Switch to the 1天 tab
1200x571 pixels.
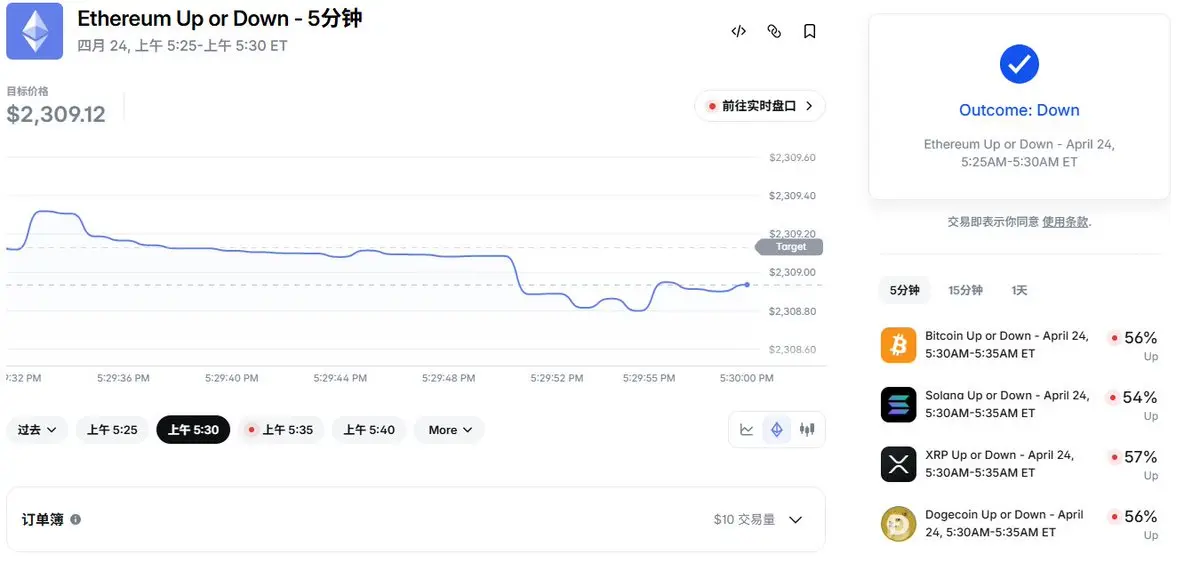(x=1019, y=290)
